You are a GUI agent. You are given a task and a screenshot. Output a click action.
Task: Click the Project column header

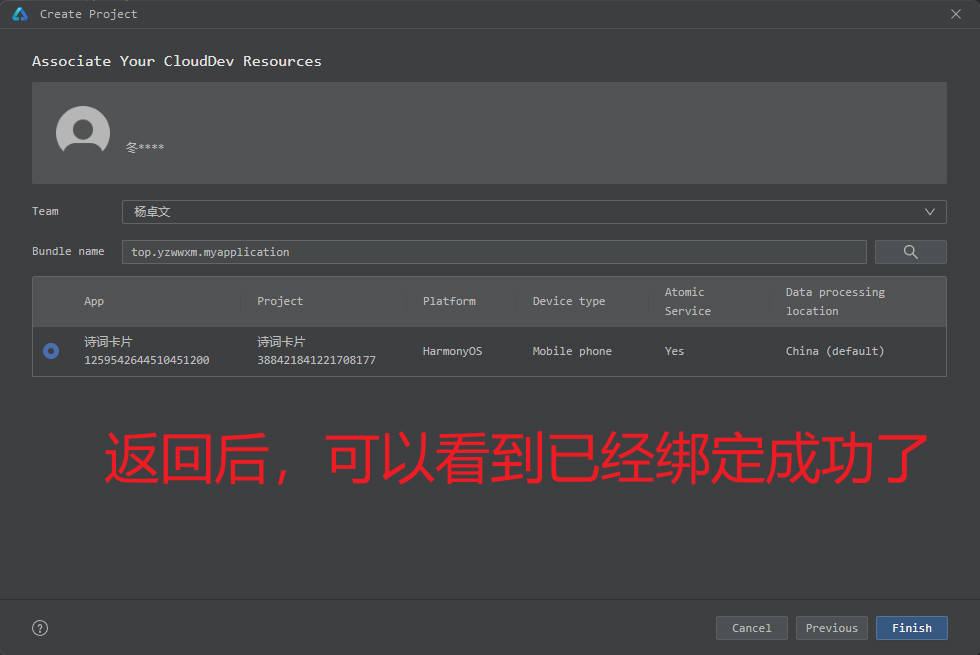[280, 301]
